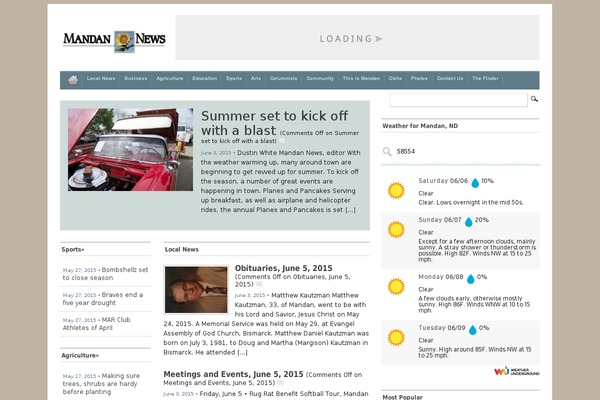Click the home icon in navigation bar
Image resolution: width=600 pixels, height=400 pixels.
coord(73,80)
